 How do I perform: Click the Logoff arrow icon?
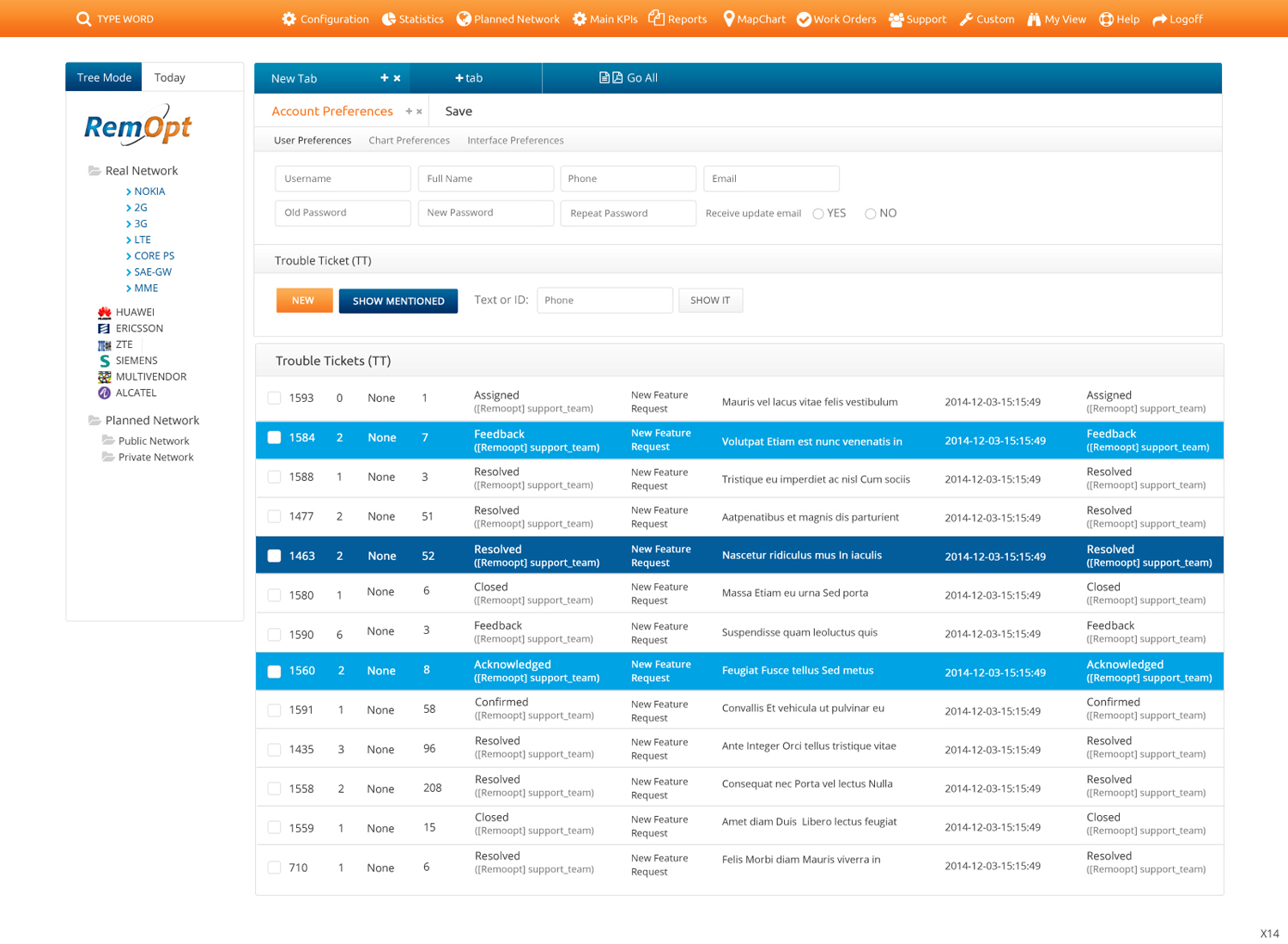click(x=1159, y=19)
